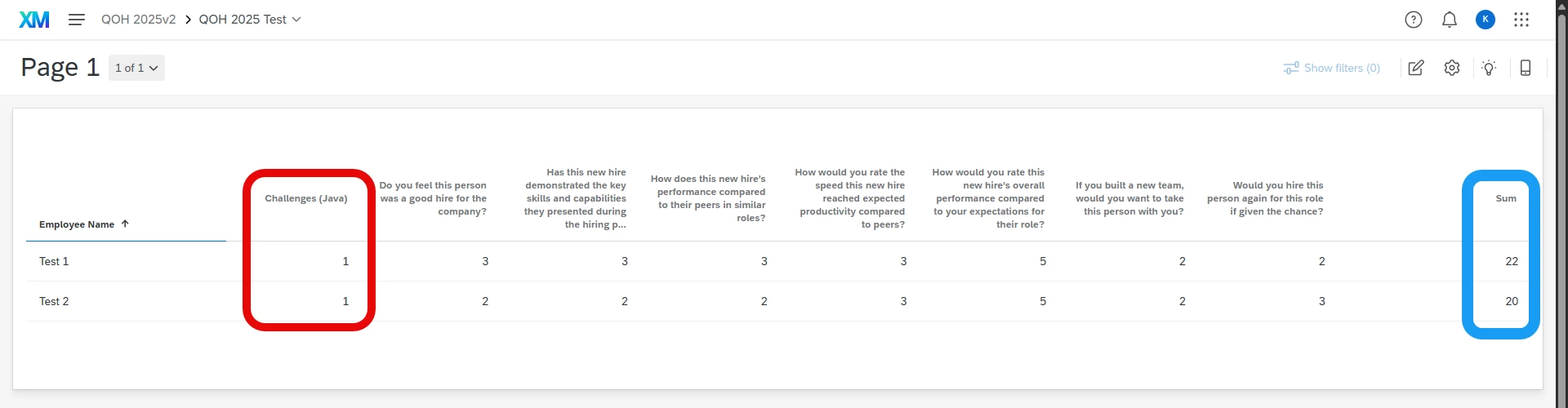The height and width of the screenshot is (408, 1568).
Task: Expand the QOH 2025 Test dropdown
Action: 250,20
